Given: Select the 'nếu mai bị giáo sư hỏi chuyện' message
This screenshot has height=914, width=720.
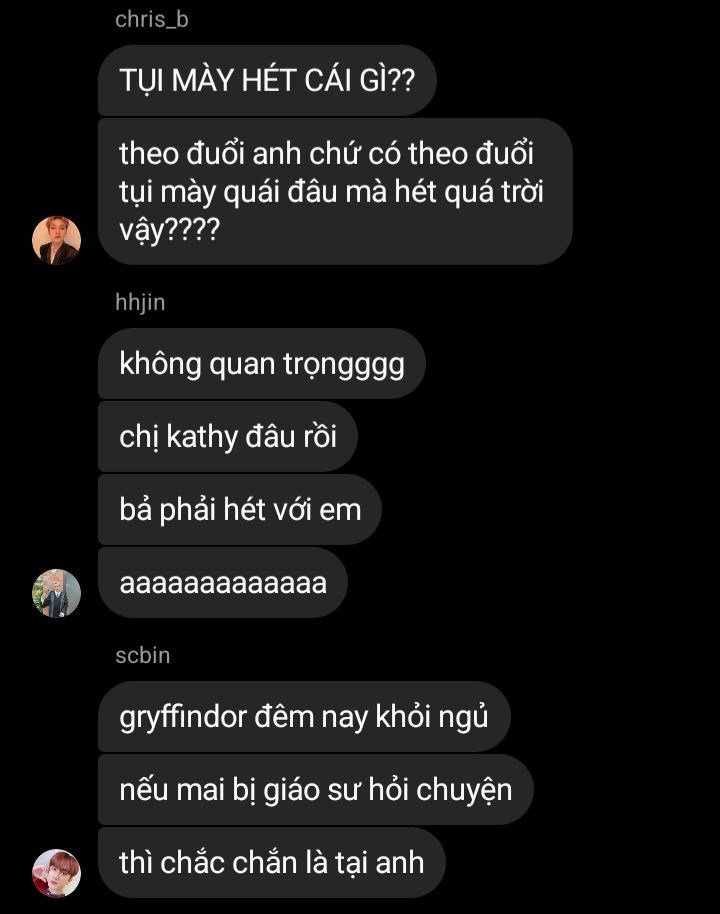Looking at the screenshot, I should point(315,789).
